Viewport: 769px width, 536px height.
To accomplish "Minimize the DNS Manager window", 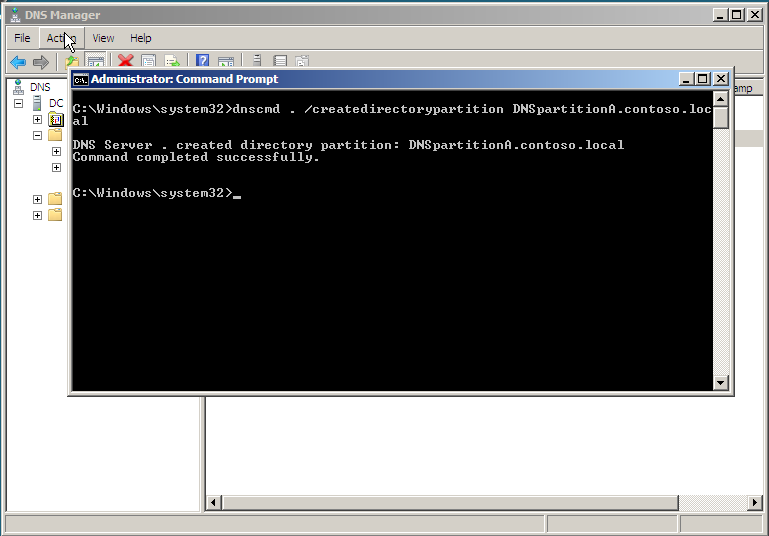I will (720, 15).
